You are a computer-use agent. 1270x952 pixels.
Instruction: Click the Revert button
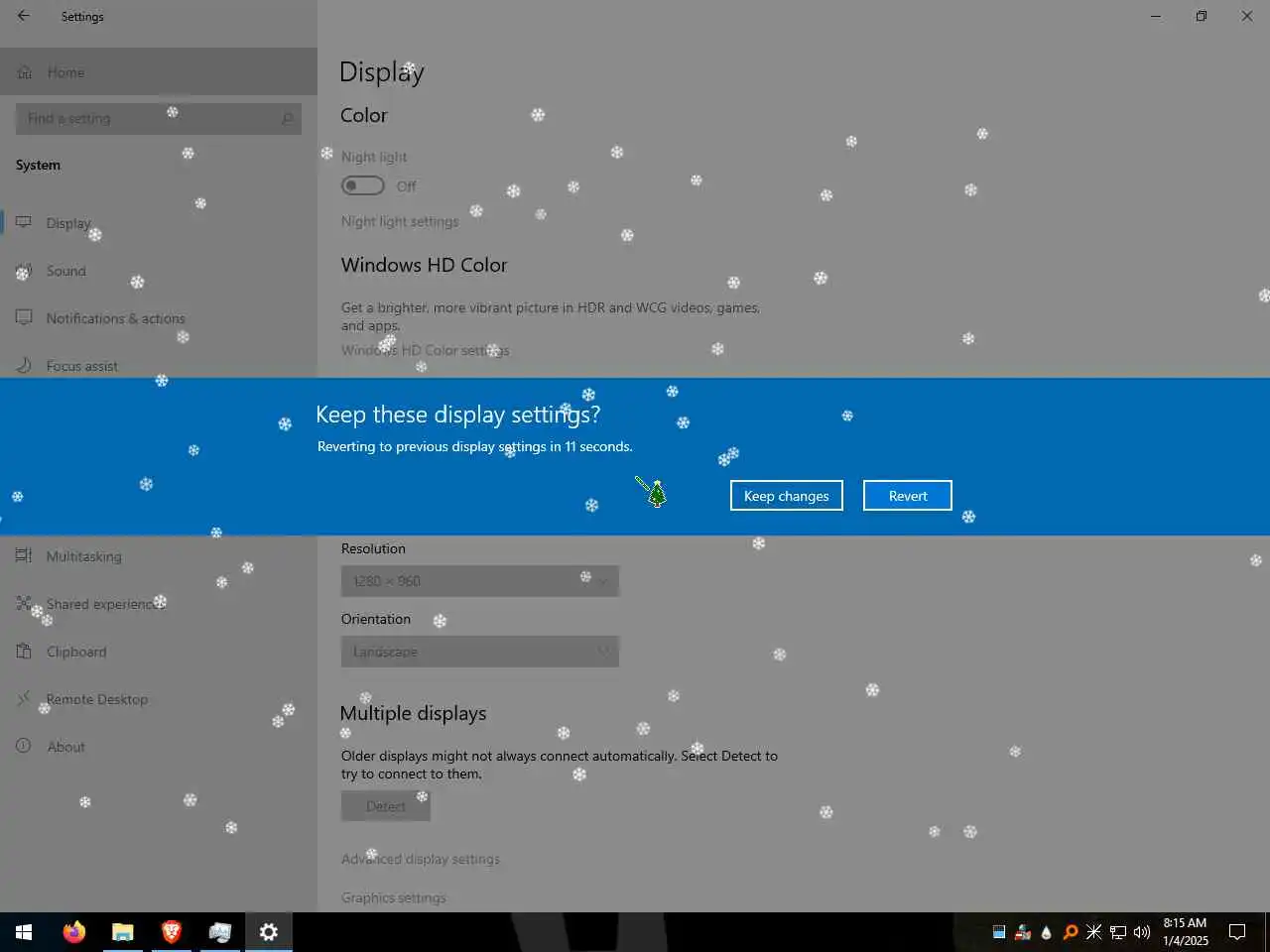[907, 496]
